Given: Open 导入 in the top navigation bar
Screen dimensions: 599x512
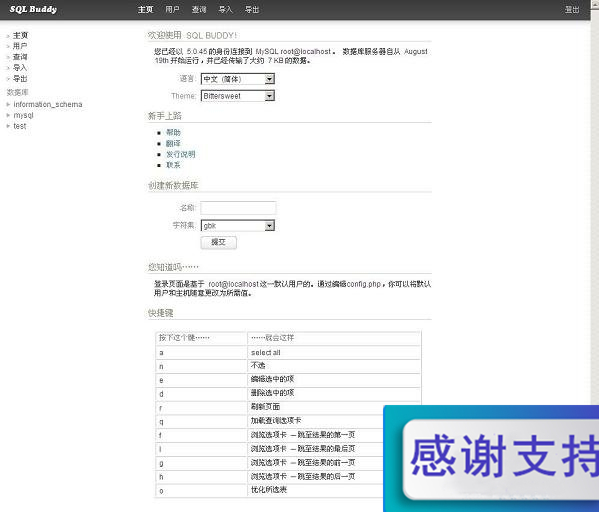Looking at the screenshot, I should (225, 10).
